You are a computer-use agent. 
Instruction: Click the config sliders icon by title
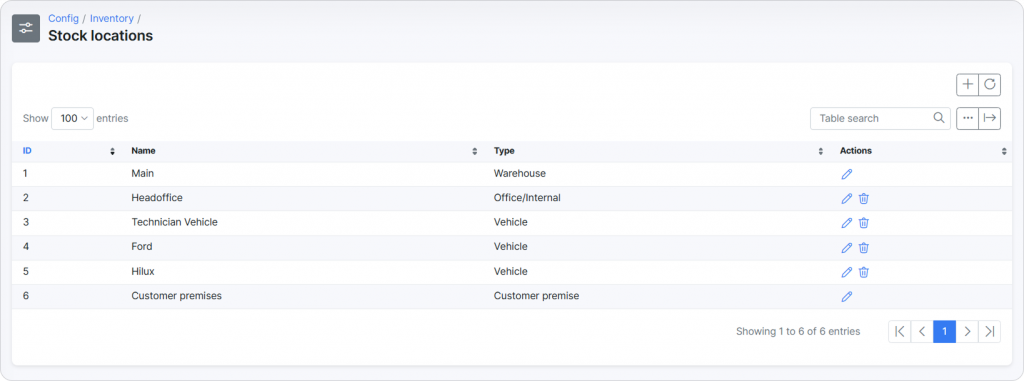[x=26, y=28]
